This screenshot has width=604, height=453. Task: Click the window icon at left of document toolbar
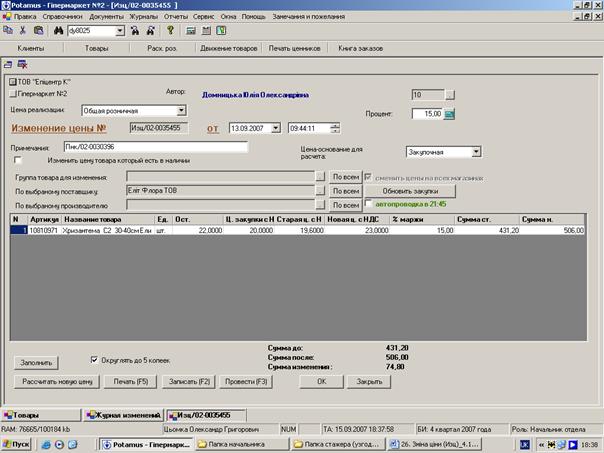(x=8, y=65)
